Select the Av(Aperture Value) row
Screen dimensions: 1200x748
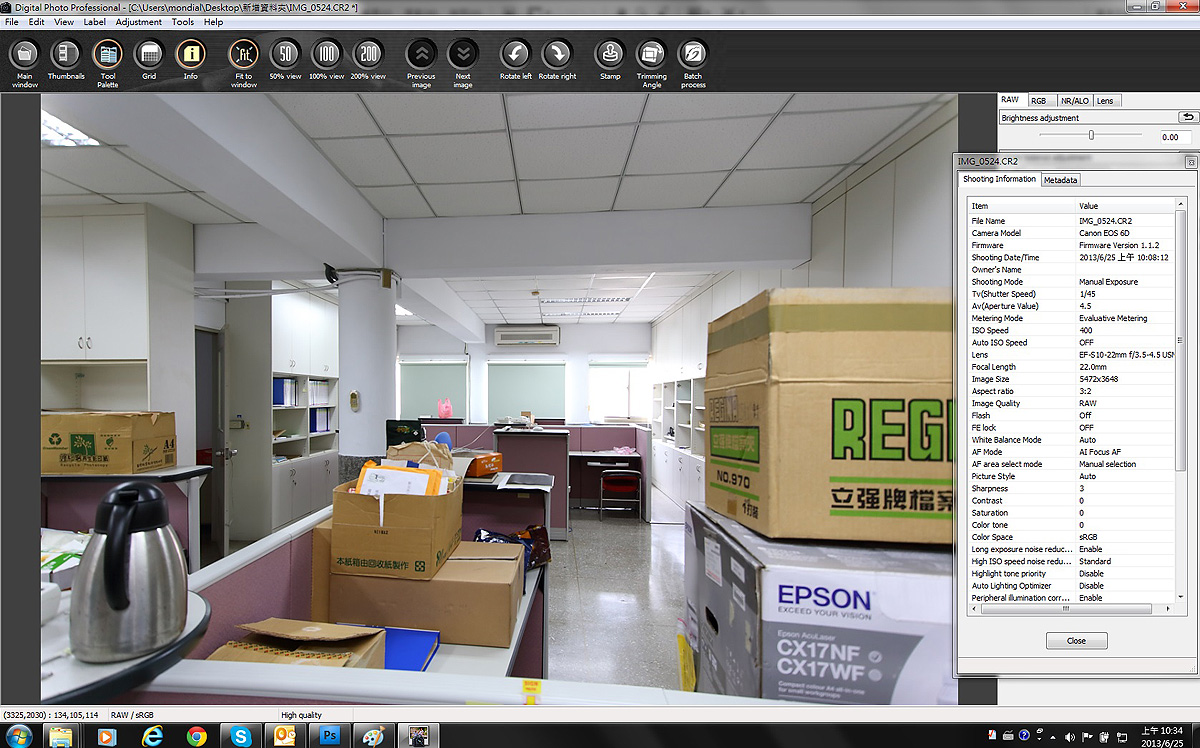pyautogui.click(x=1071, y=306)
